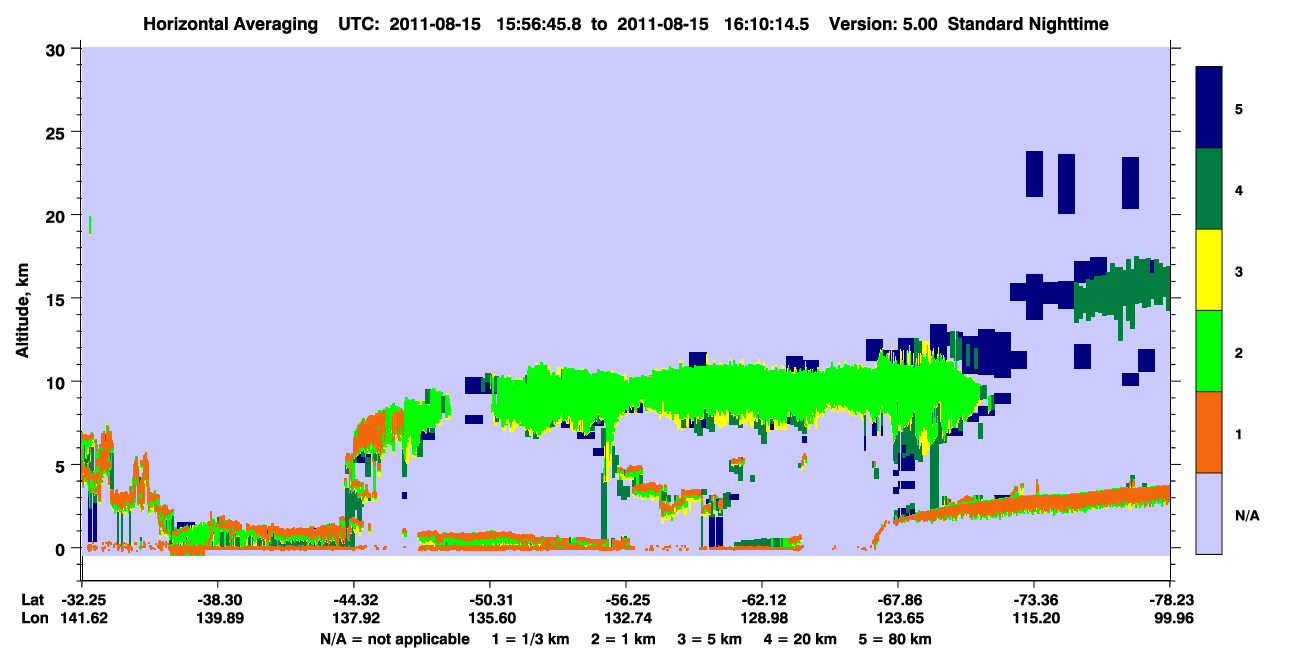The image size is (1300, 667).
Task: Click the 'Lon' row label
Action: click(x=33, y=619)
